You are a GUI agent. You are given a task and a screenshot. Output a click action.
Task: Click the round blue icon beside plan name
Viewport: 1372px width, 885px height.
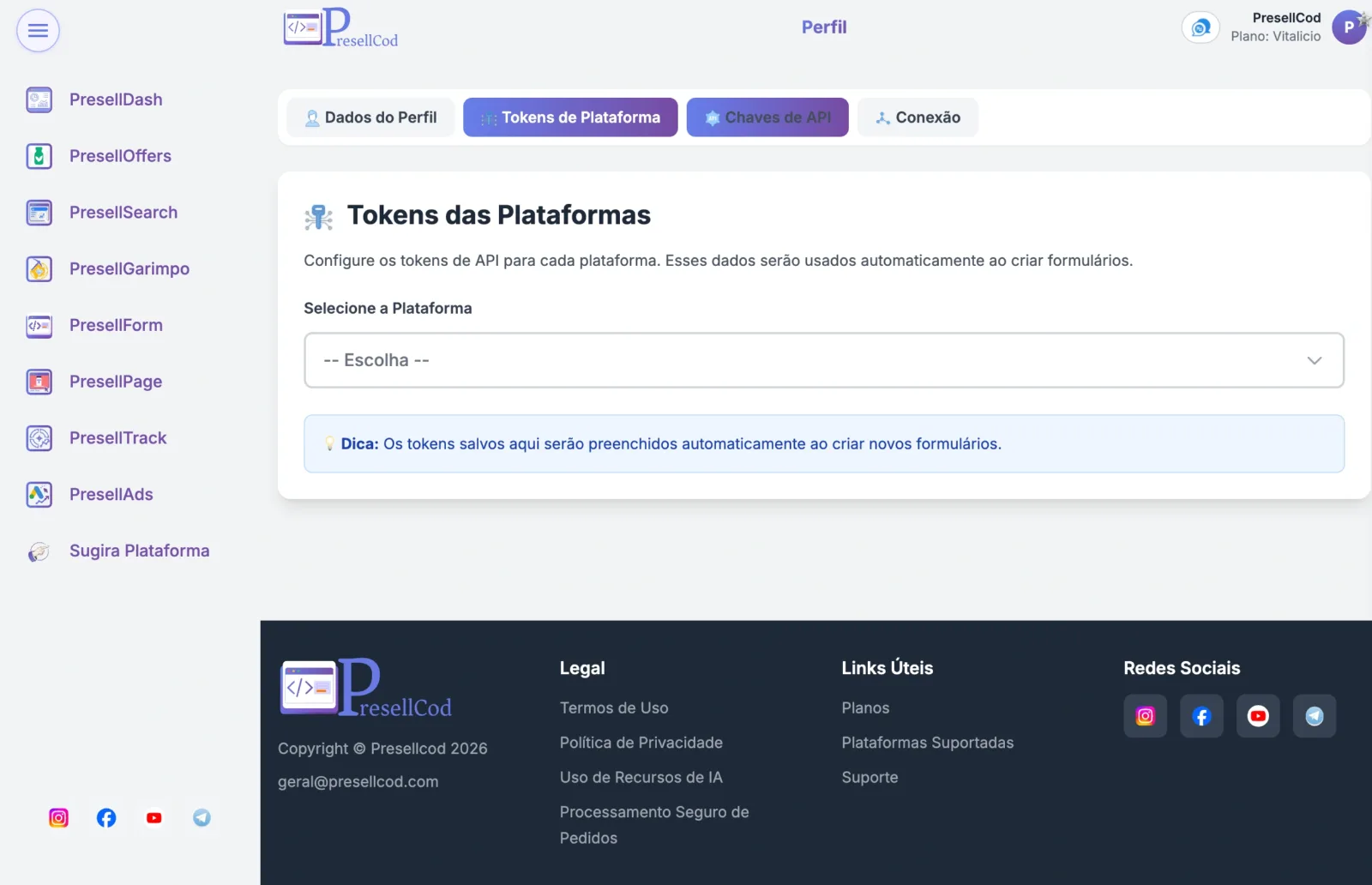(1200, 27)
